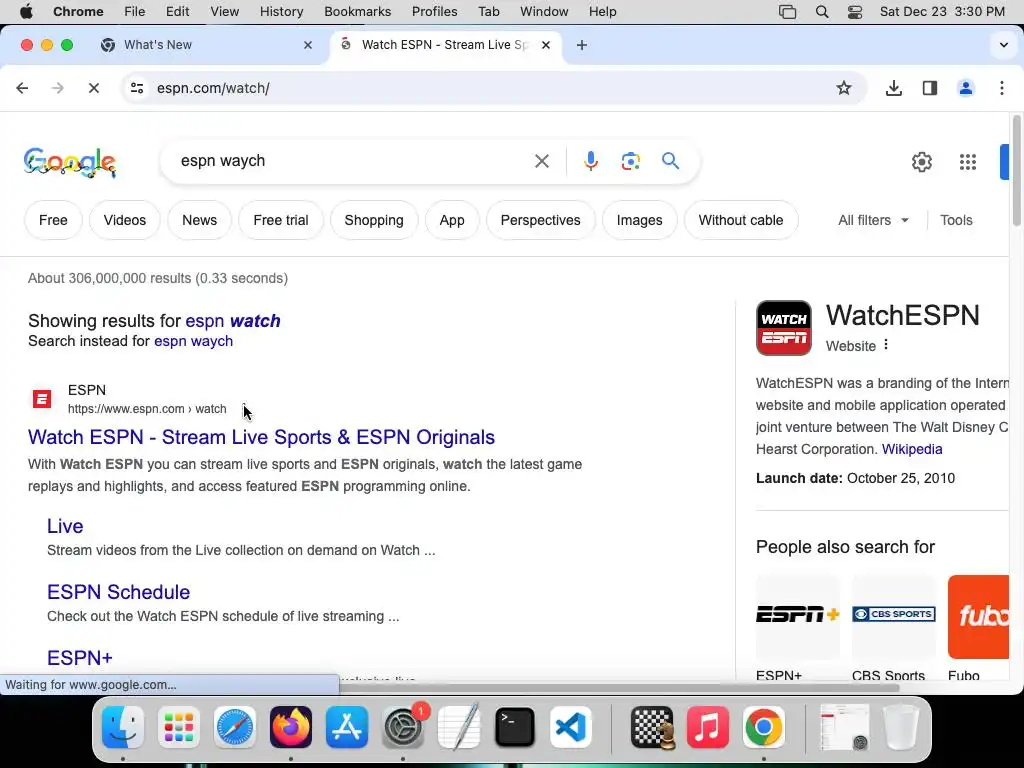
Task: Expand the All filters dropdown
Action: pos(873,220)
